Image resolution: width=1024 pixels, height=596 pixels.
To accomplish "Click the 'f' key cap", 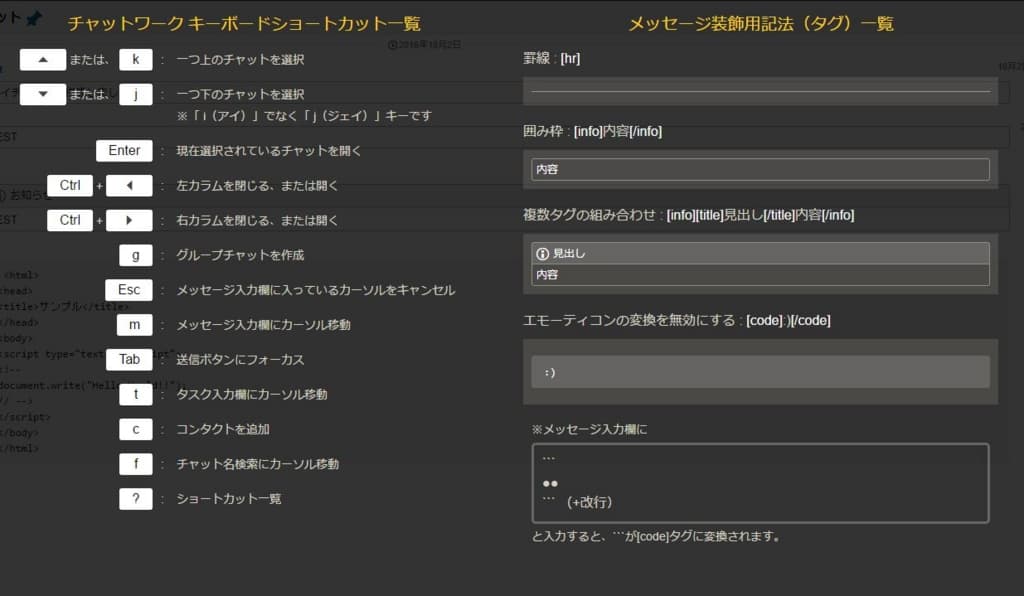I will 136,463.
